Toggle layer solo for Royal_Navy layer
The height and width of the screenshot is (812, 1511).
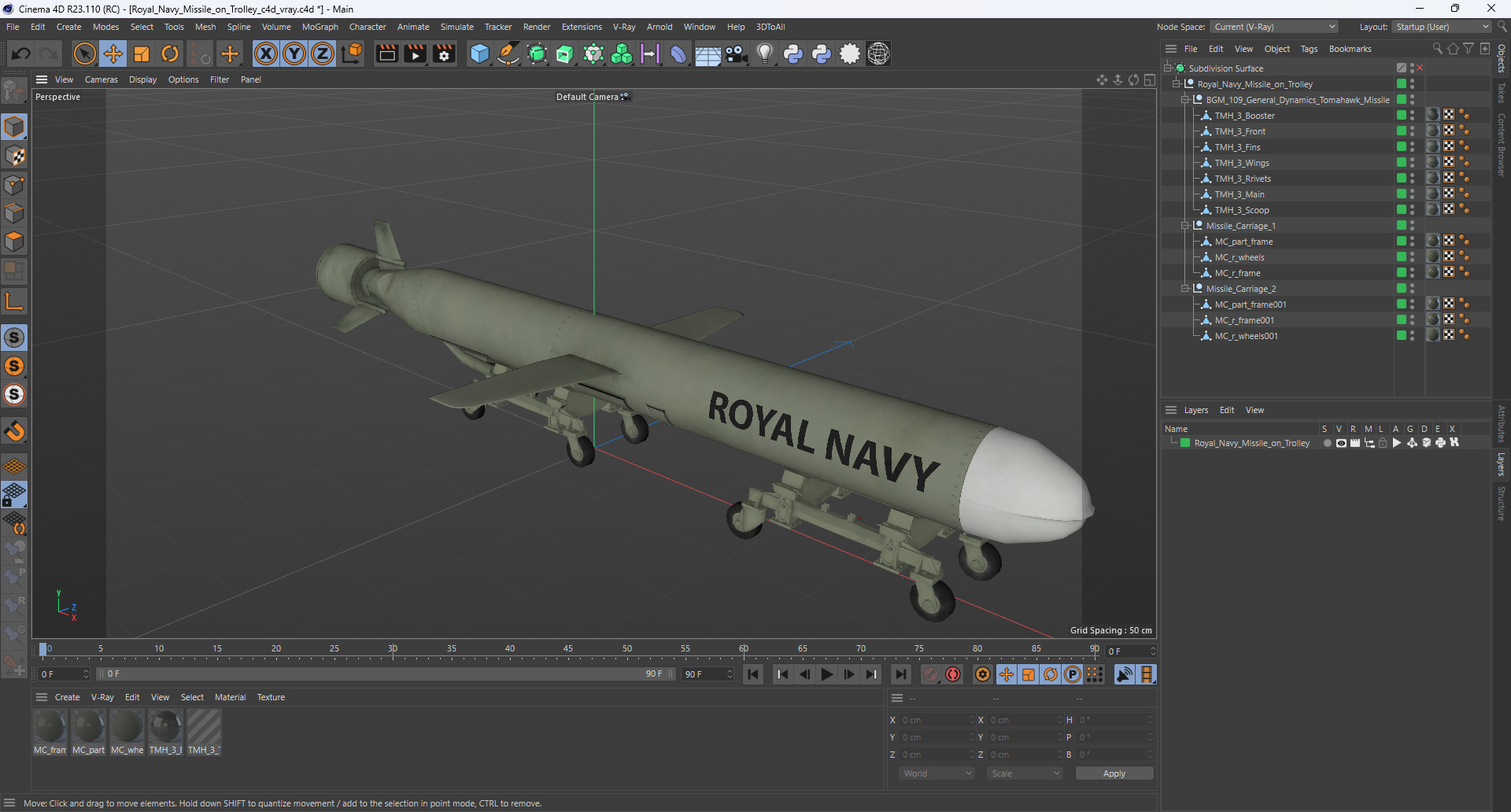tap(1327, 443)
